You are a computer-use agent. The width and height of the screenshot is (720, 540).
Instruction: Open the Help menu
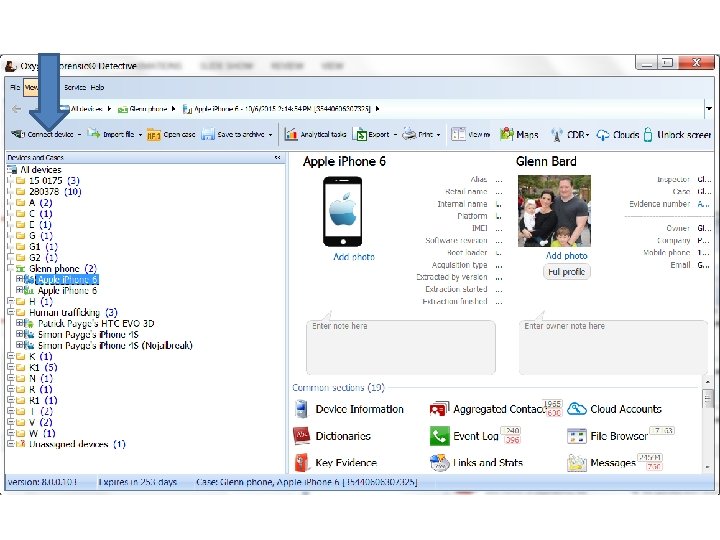click(97, 87)
